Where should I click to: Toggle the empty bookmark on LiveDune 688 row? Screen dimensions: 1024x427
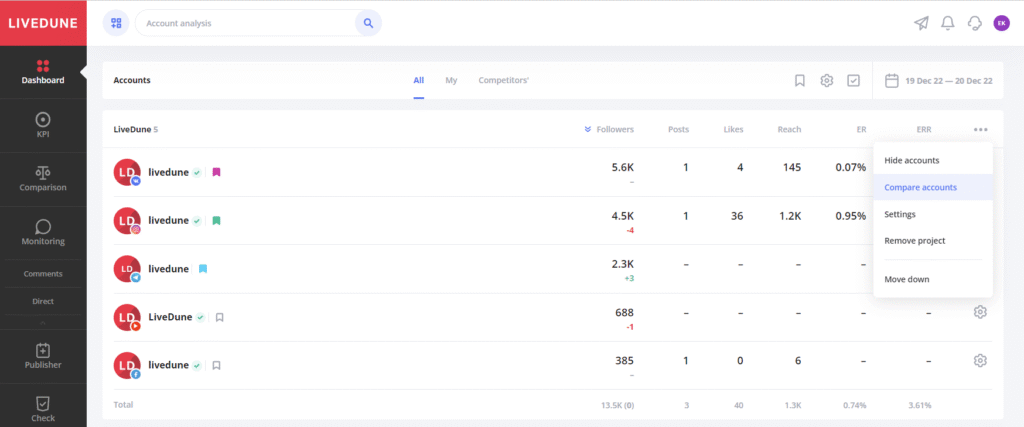pyautogui.click(x=219, y=318)
